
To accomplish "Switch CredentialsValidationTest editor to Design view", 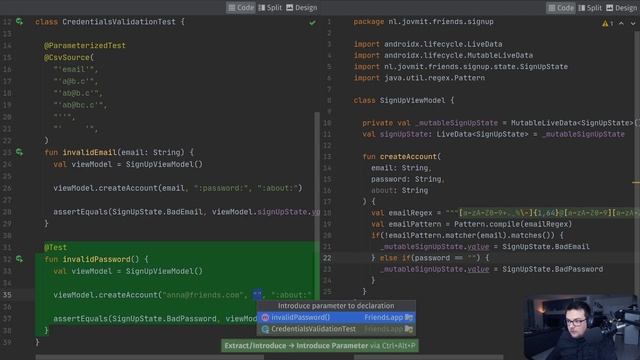I will 302,8.
